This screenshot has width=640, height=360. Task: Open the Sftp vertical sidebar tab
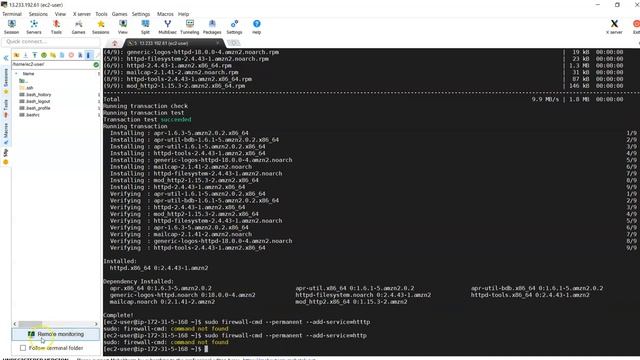[6, 156]
